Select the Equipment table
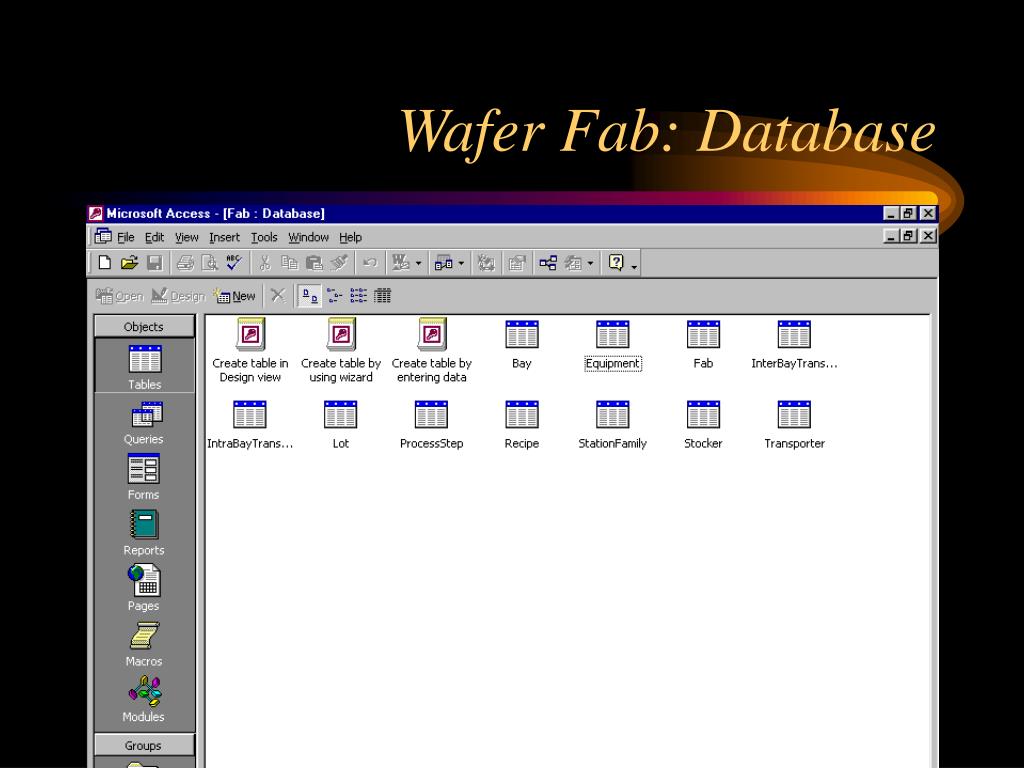Viewport: 1024px width, 768px height. [x=613, y=345]
